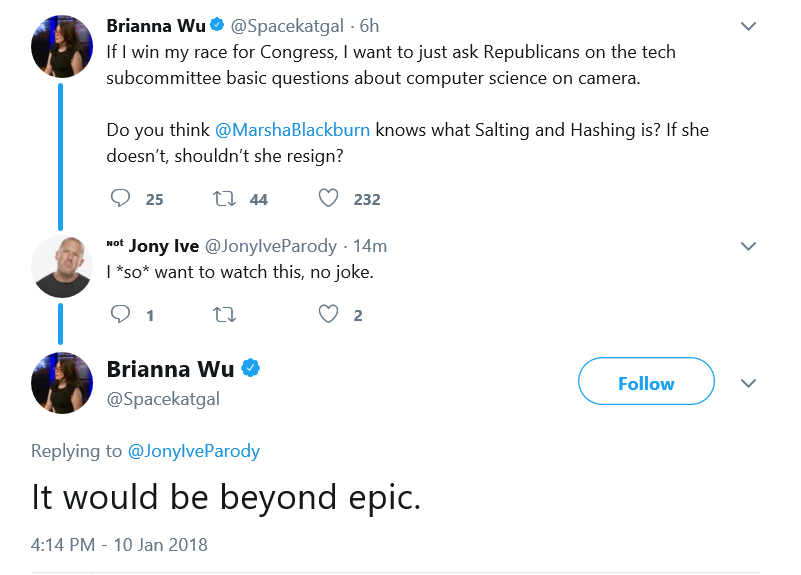
Task: Open Brianna Wu's avatar on top tweet
Action: click(x=62, y=46)
